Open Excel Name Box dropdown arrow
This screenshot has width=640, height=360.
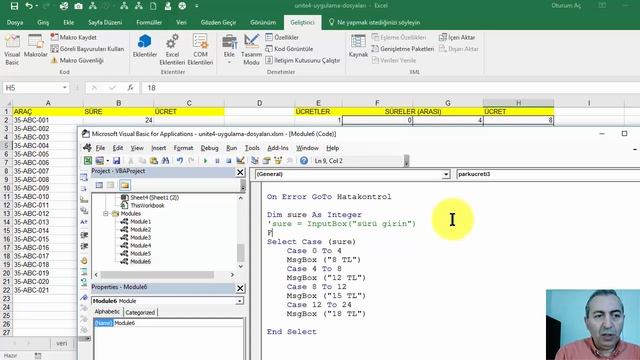tap(64, 87)
